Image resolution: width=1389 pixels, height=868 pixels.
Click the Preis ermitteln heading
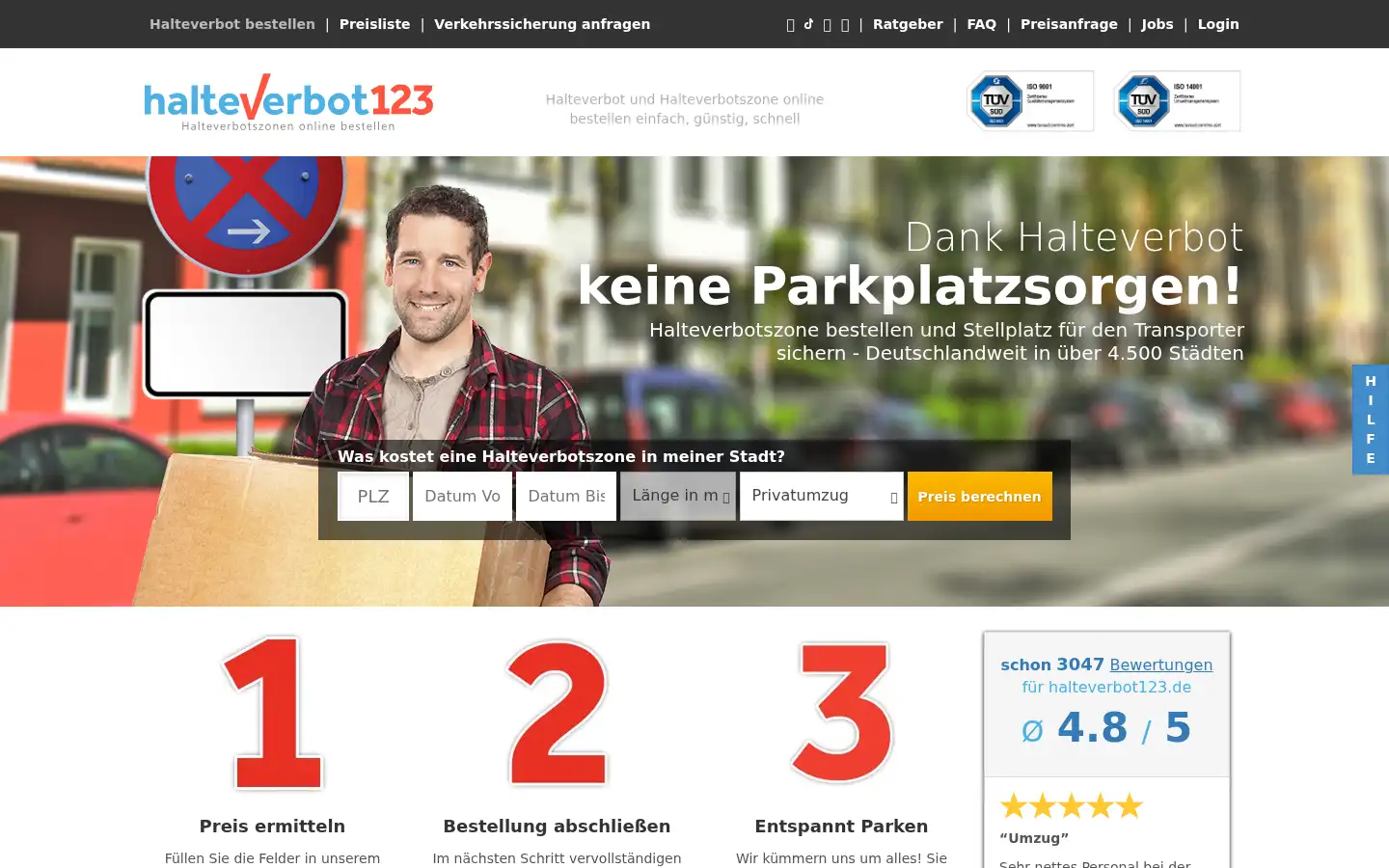(272, 826)
